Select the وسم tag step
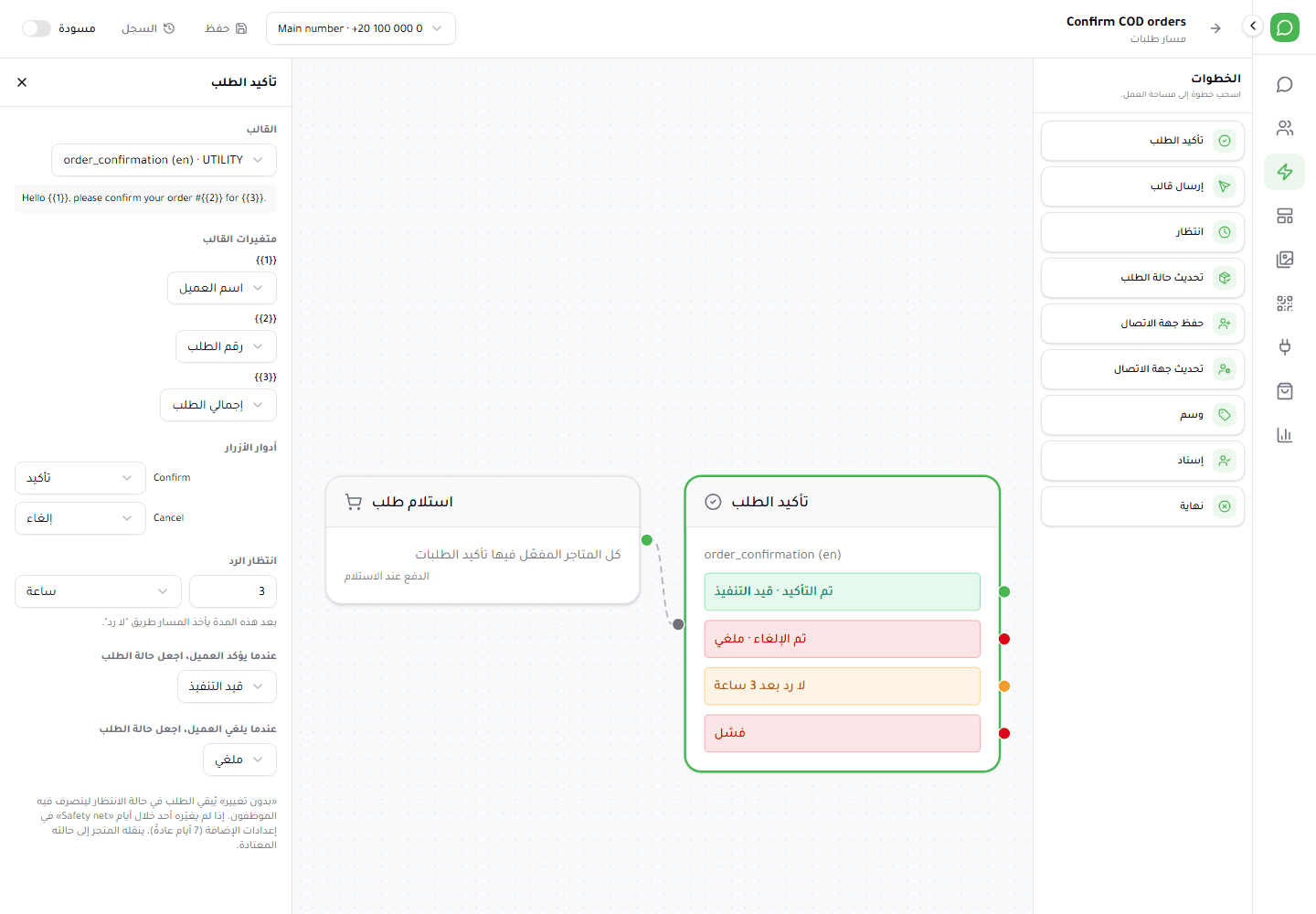Screen dimensions: 1316x914 pyautogui.click(x=1142, y=415)
